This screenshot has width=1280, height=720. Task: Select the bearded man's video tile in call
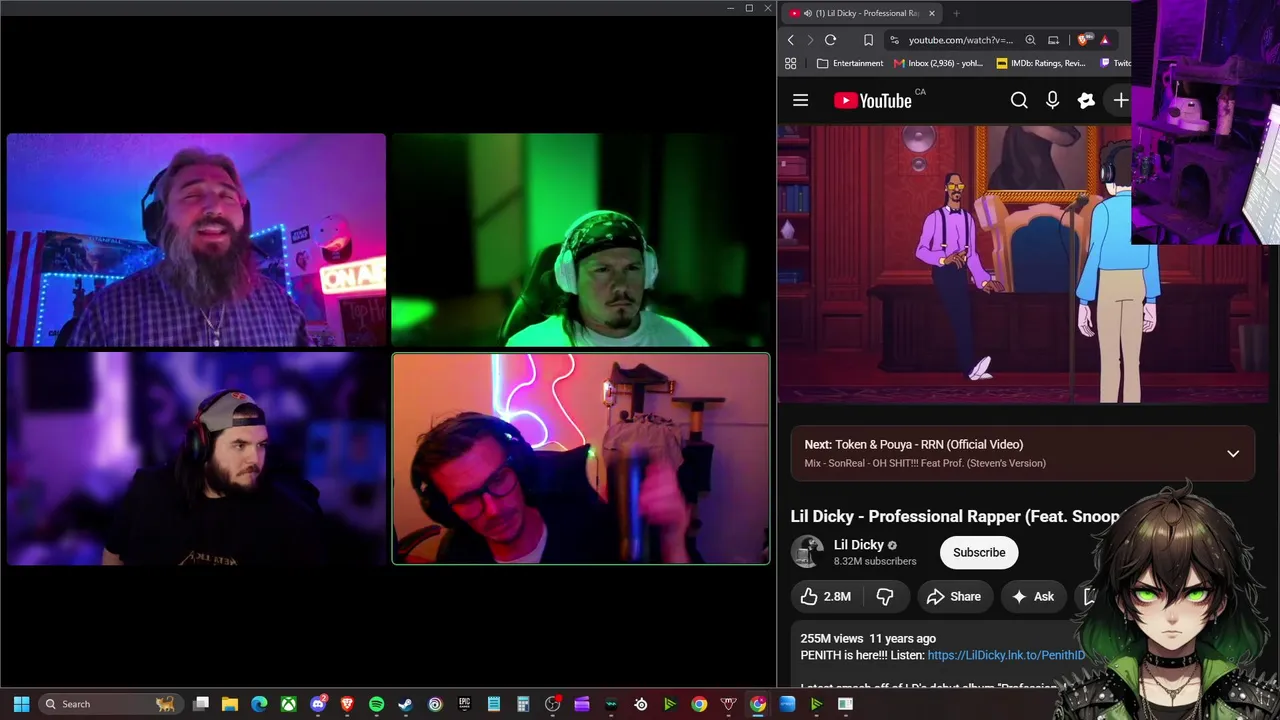(x=196, y=240)
